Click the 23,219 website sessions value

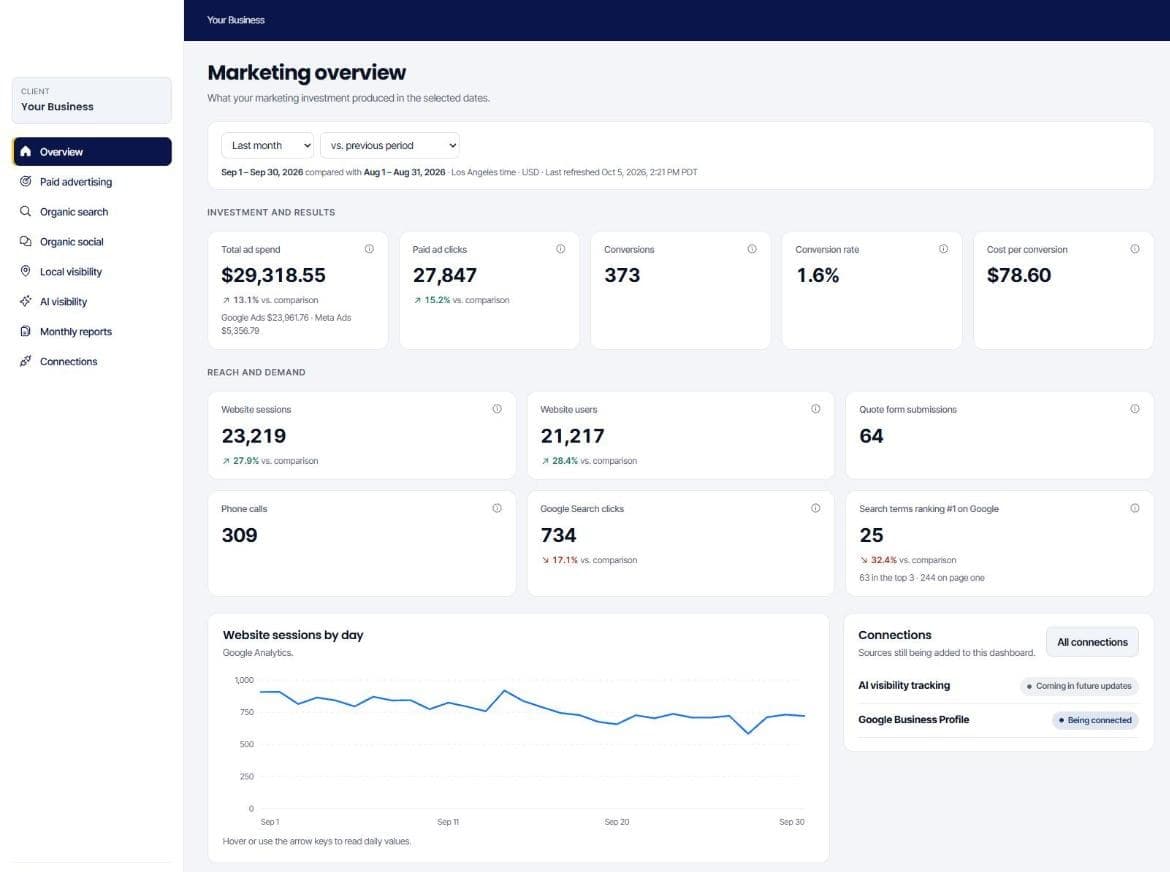(254, 436)
